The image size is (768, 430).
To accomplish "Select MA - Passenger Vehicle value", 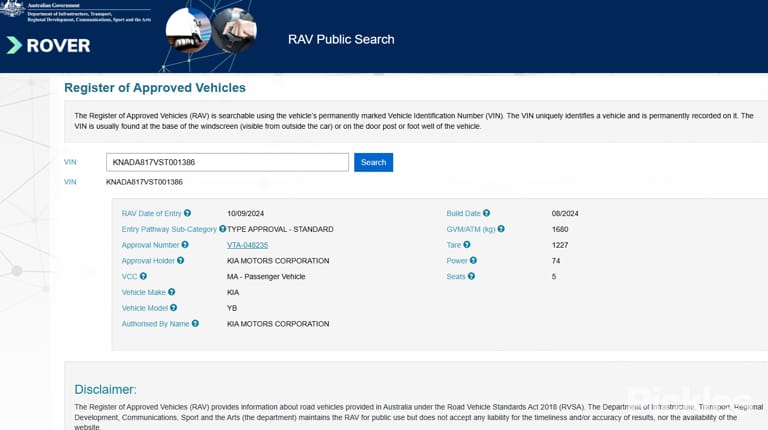I will (x=266, y=277).
